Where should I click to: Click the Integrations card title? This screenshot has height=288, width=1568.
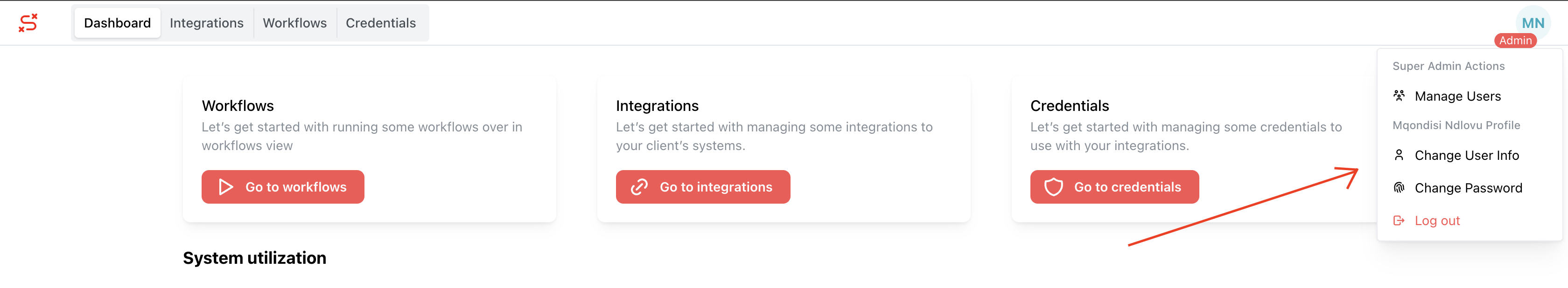coord(657,106)
